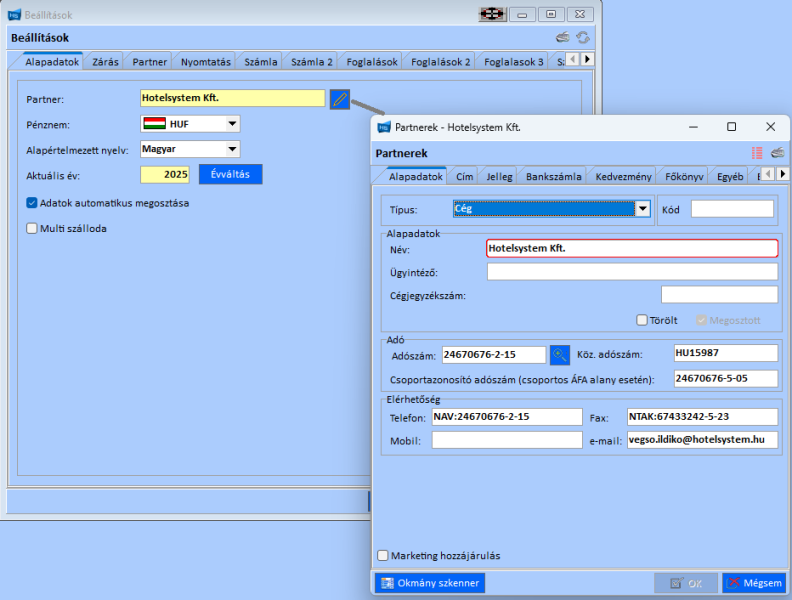Open the Alapértelmezett nyelv dropdown

pyautogui.click(x=232, y=149)
